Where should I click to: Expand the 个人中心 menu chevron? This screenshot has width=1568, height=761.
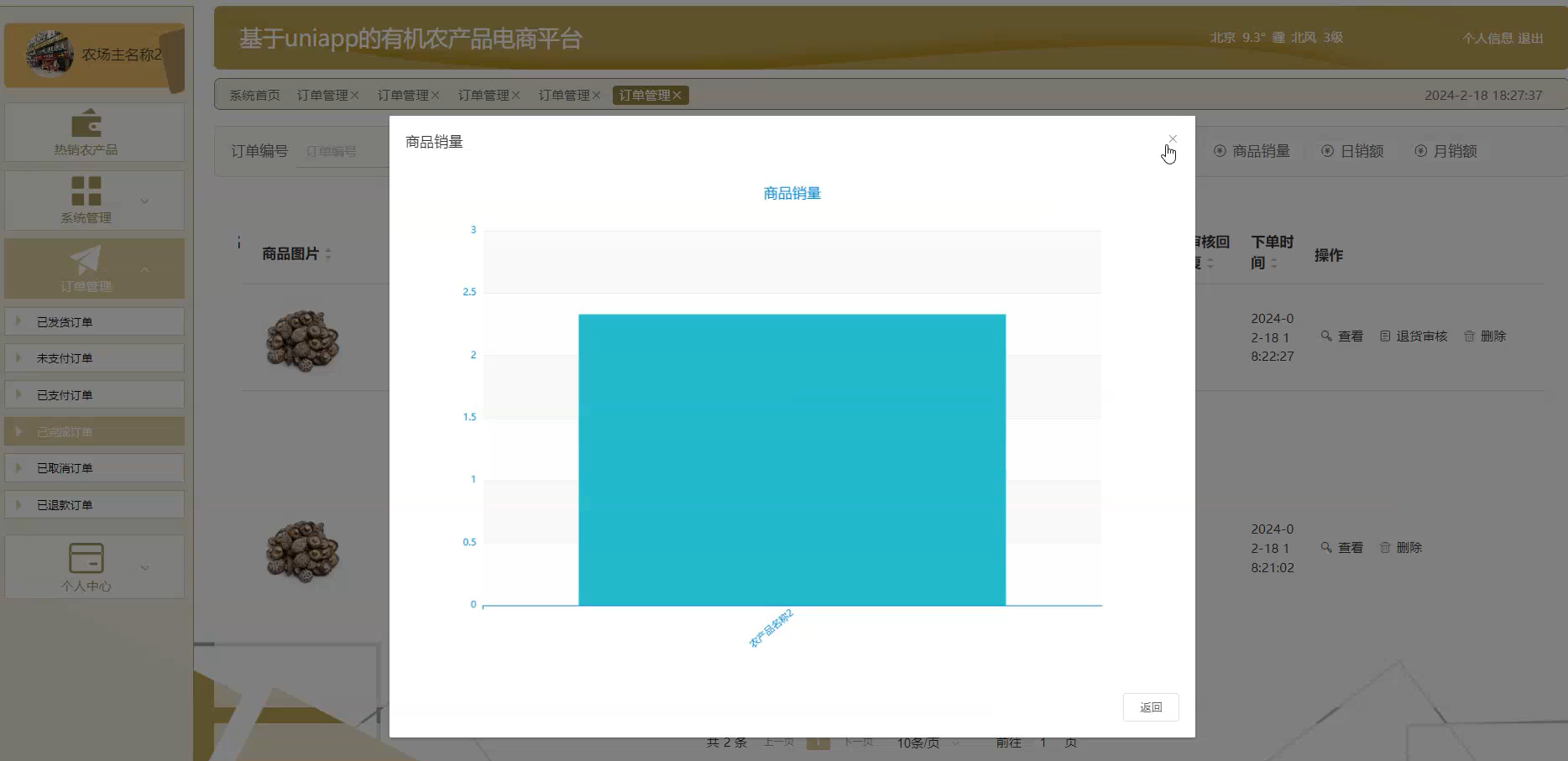click(x=144, y=567)
